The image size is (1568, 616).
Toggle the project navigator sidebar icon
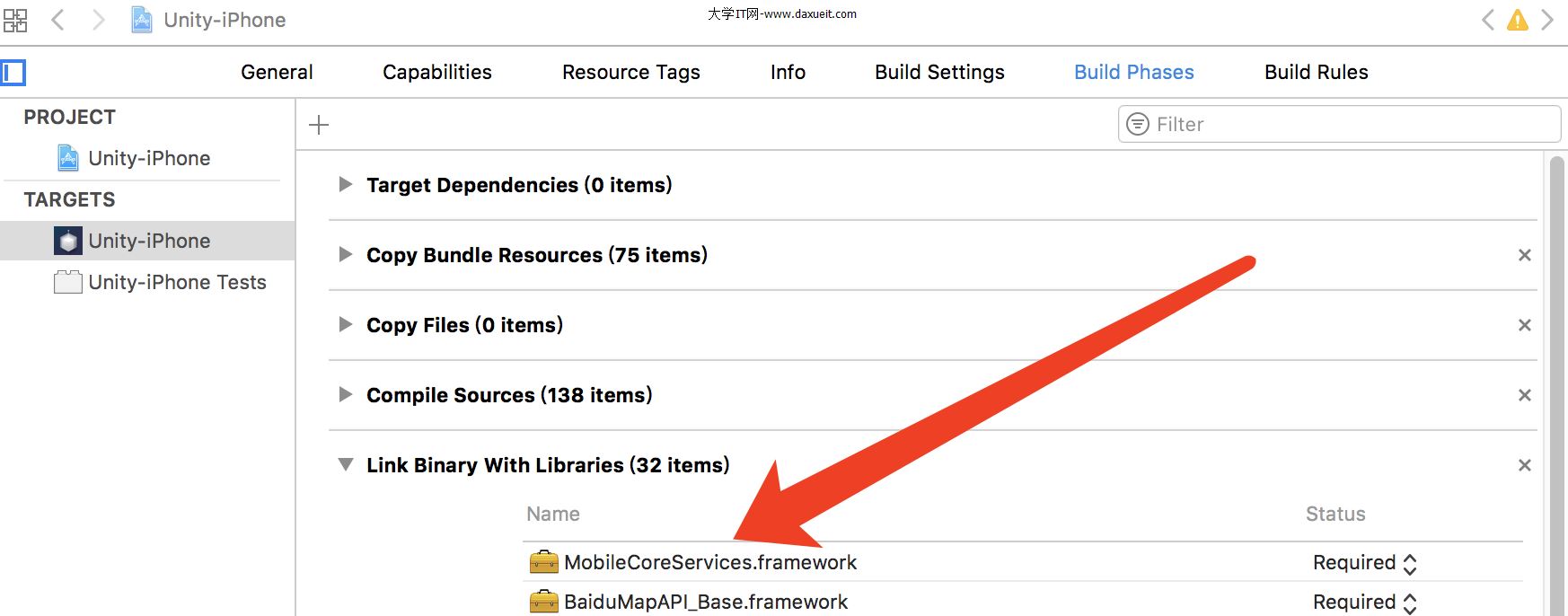tap(13, 72)
